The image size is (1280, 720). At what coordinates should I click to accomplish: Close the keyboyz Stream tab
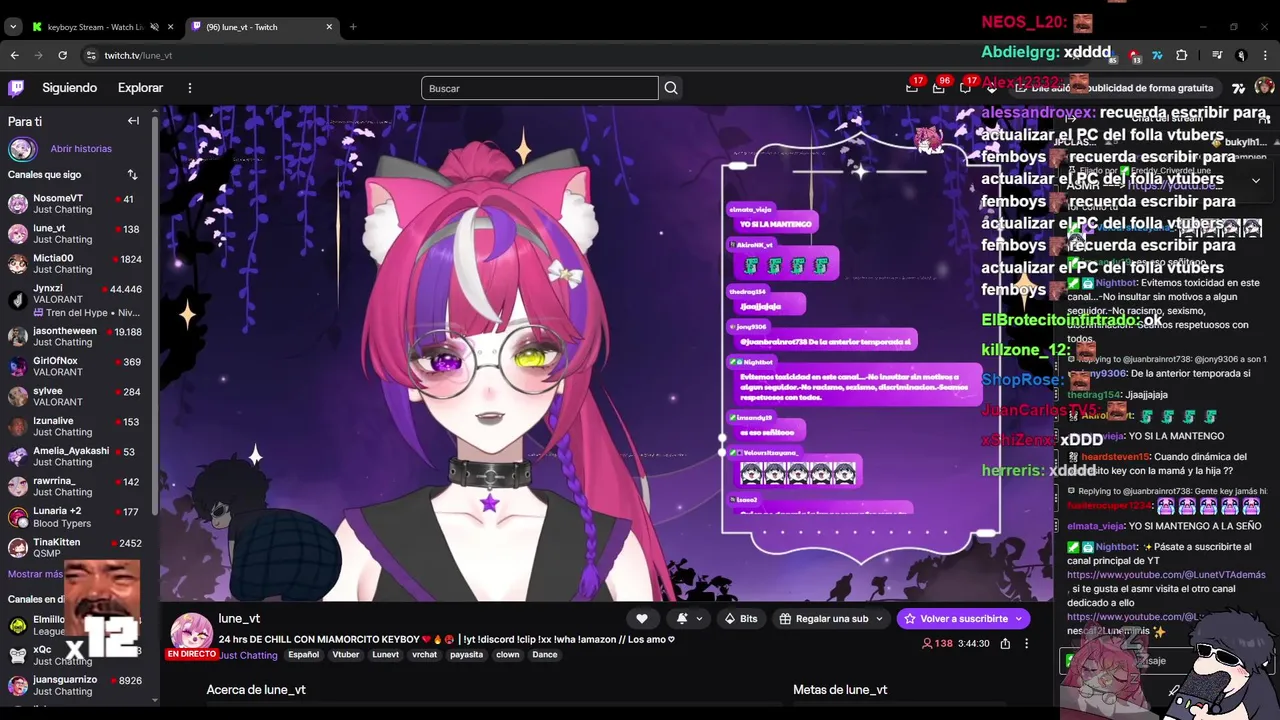point(171,27)
